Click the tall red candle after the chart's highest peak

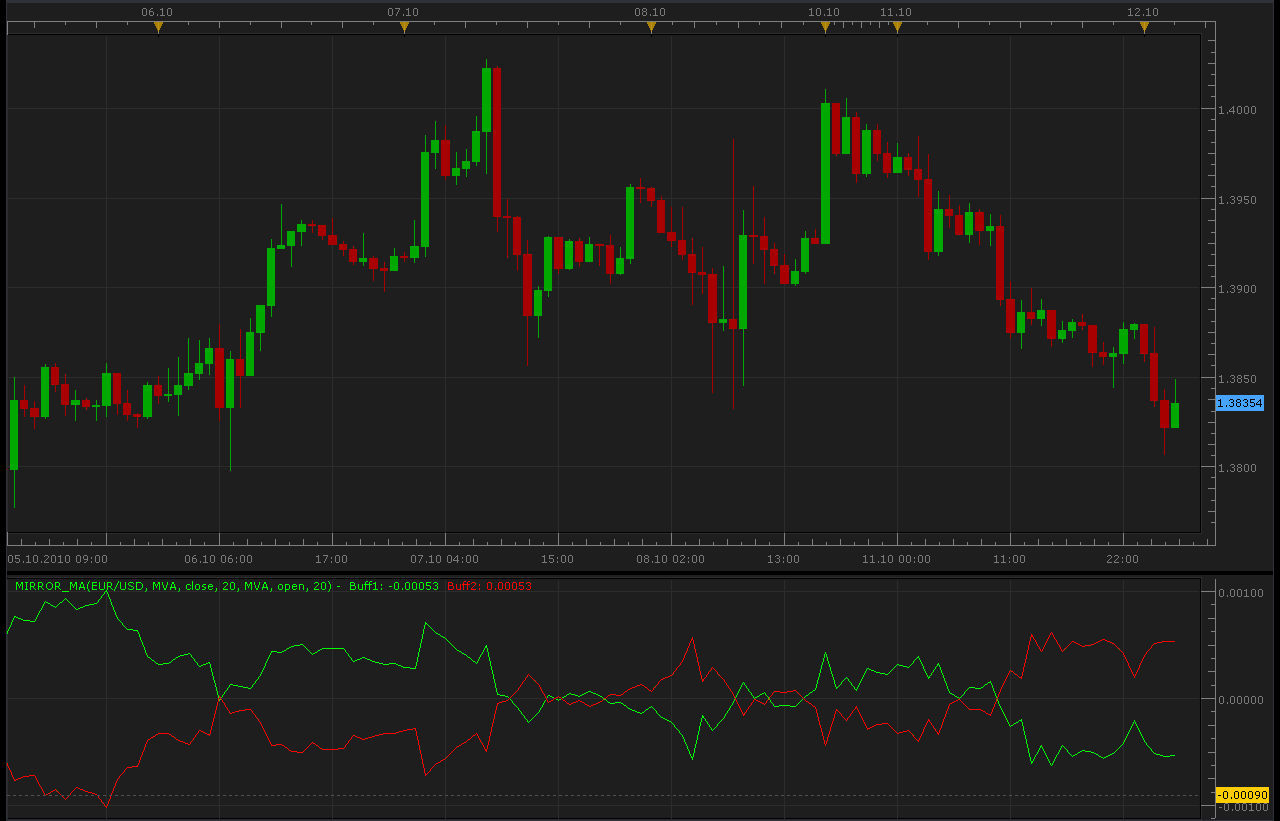tap(497, 142)
